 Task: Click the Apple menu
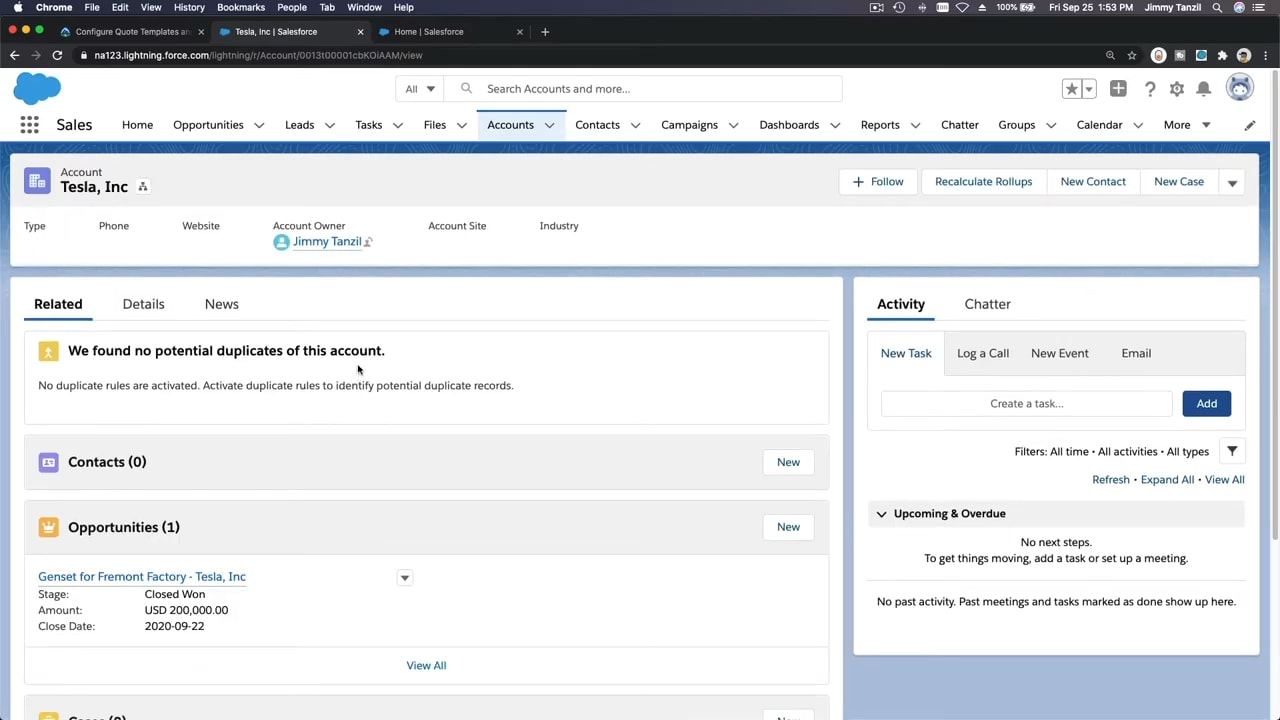[18, 7]
